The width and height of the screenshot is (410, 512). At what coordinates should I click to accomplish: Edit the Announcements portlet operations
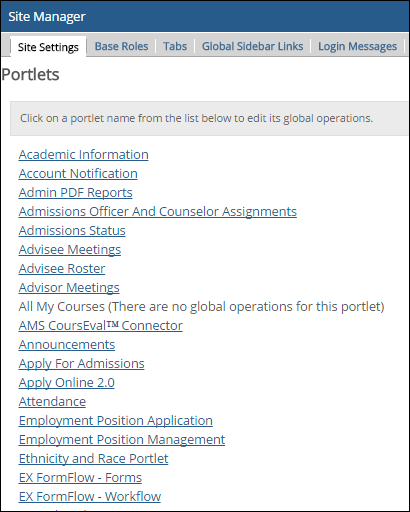(67, 345)
